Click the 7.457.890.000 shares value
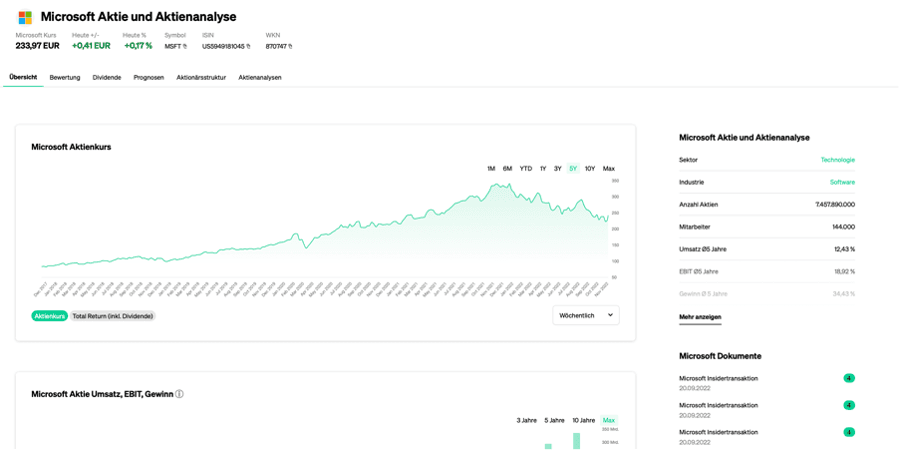 click(x=835, y=204)
